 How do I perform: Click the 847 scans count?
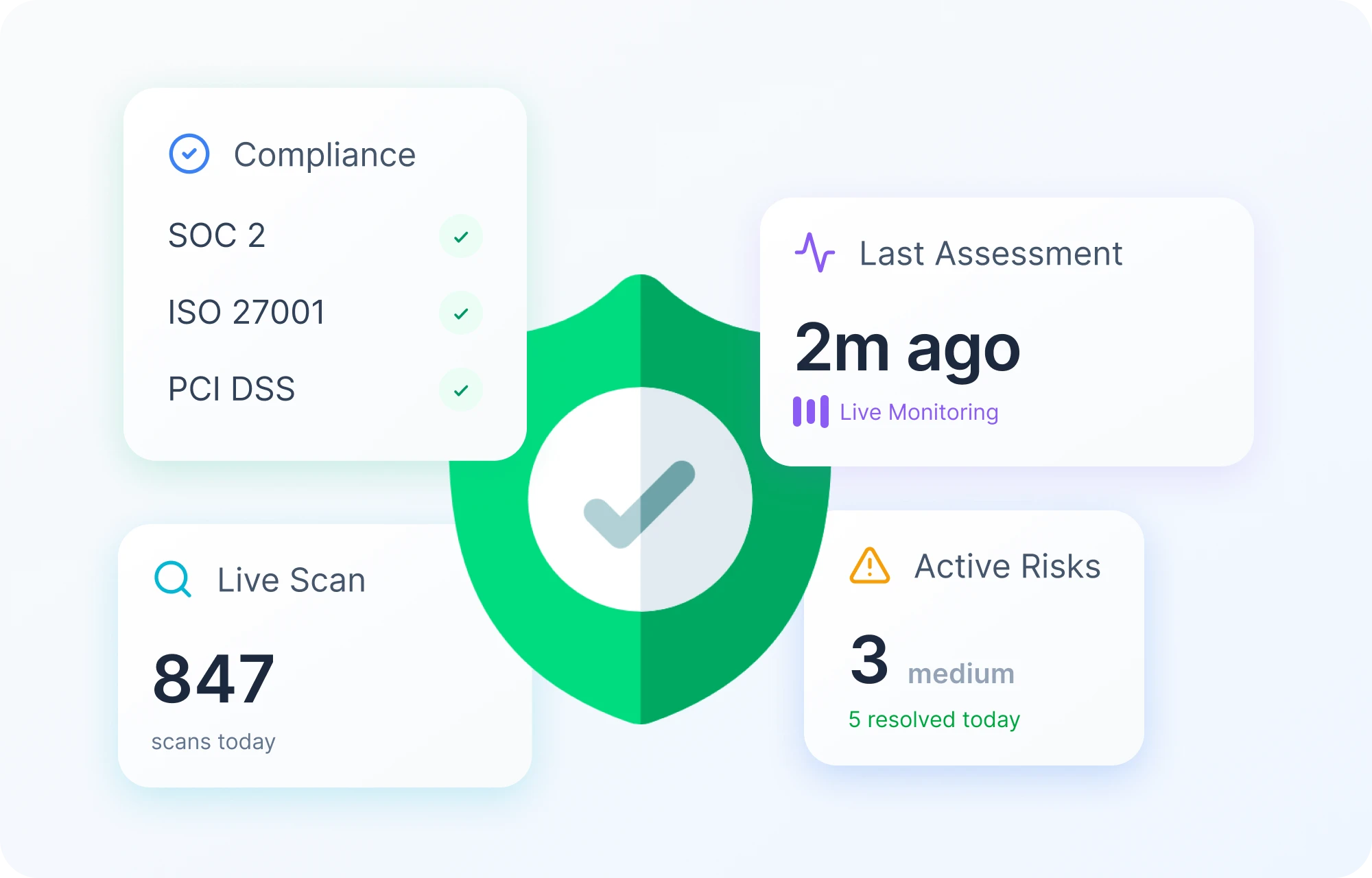(x=213, y=679)
